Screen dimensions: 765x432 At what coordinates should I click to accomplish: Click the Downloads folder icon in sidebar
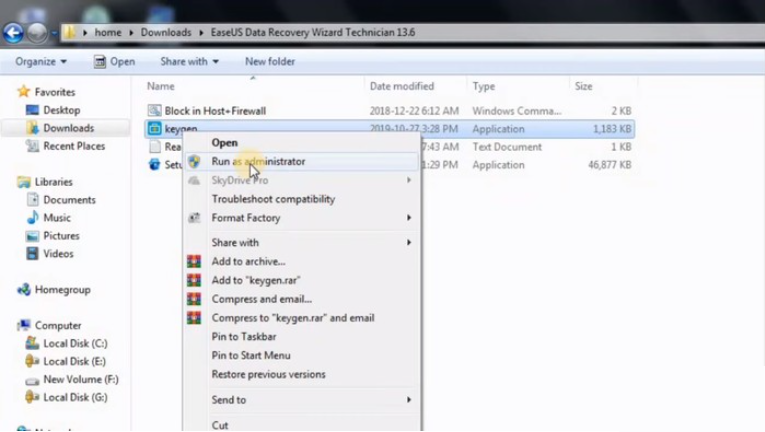click(x=32, y=128)
